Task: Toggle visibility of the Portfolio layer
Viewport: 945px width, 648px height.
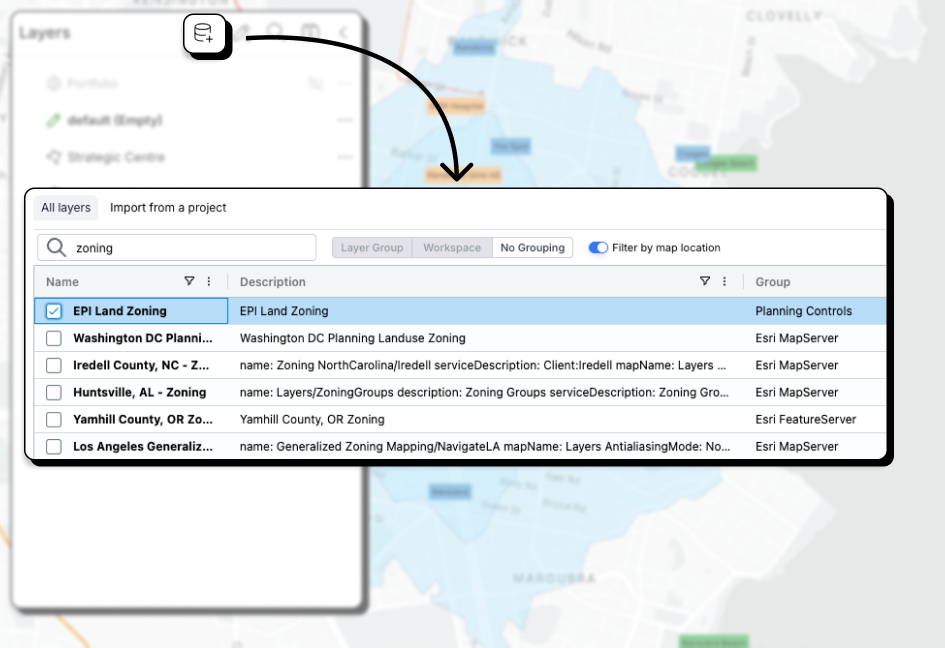Action: coord(316,84)
